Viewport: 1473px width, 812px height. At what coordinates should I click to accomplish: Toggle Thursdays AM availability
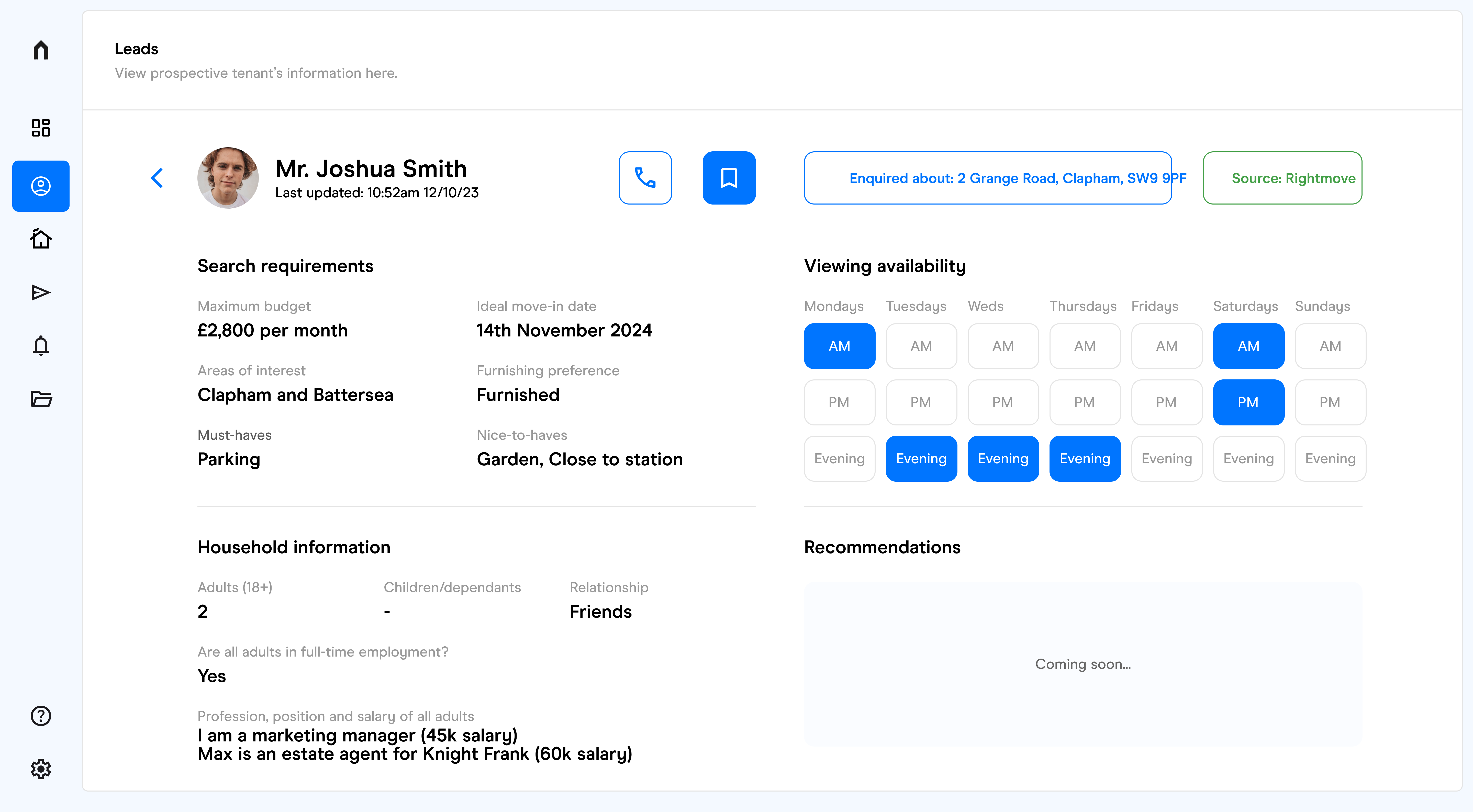coord(1085,346)
